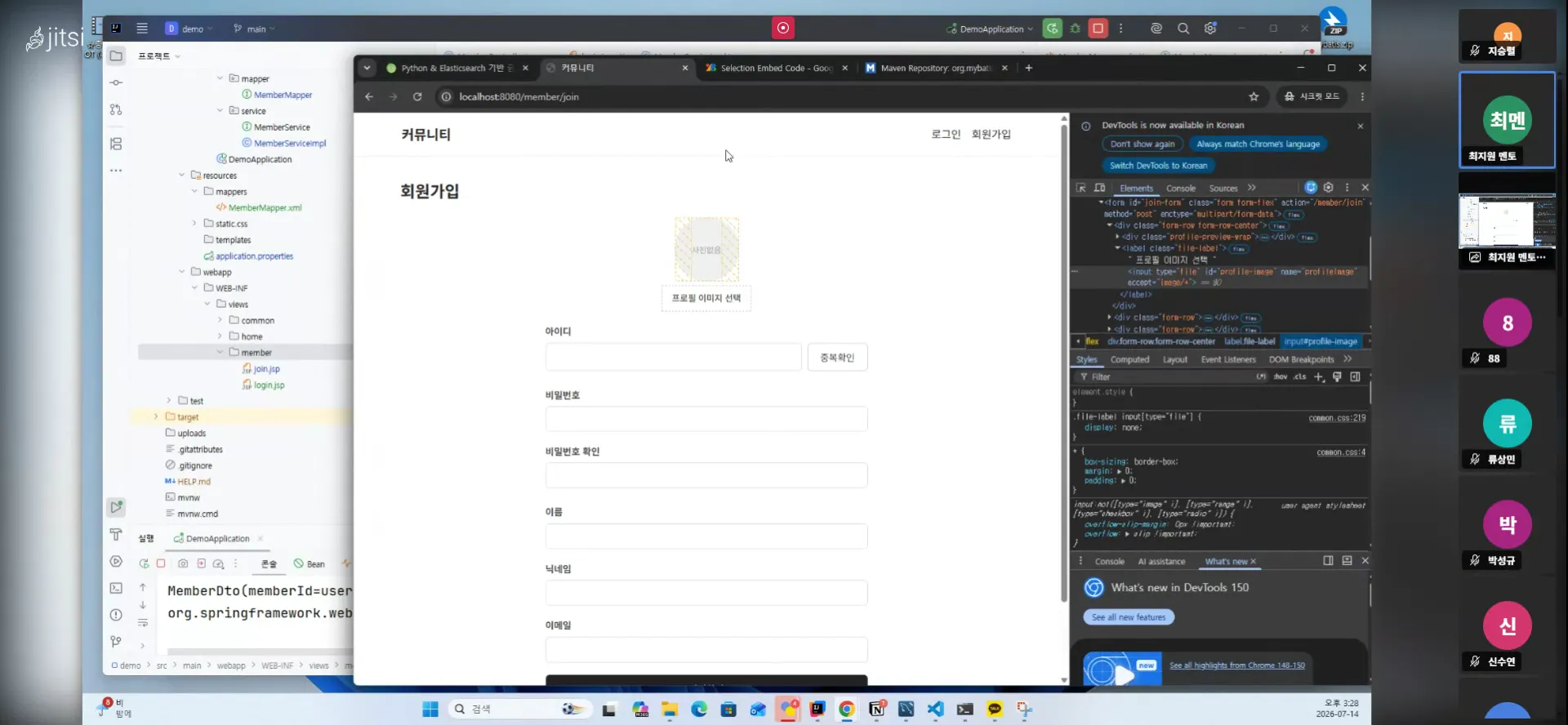Open Pull Requests tool window icon
This screenshot has width=1568, height=725.
(x=116, y=109)
